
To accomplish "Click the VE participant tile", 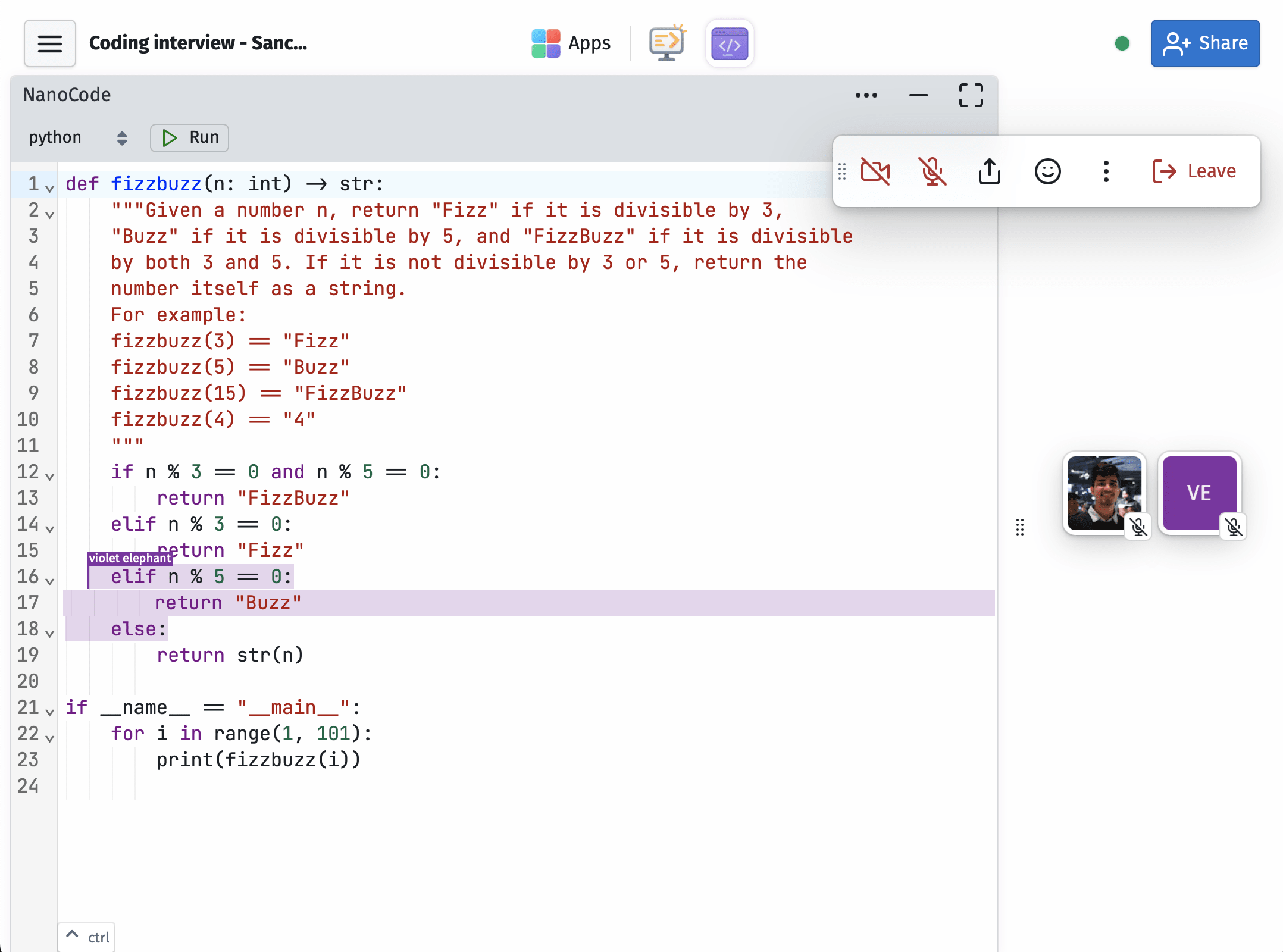I will click(1199, 493).
